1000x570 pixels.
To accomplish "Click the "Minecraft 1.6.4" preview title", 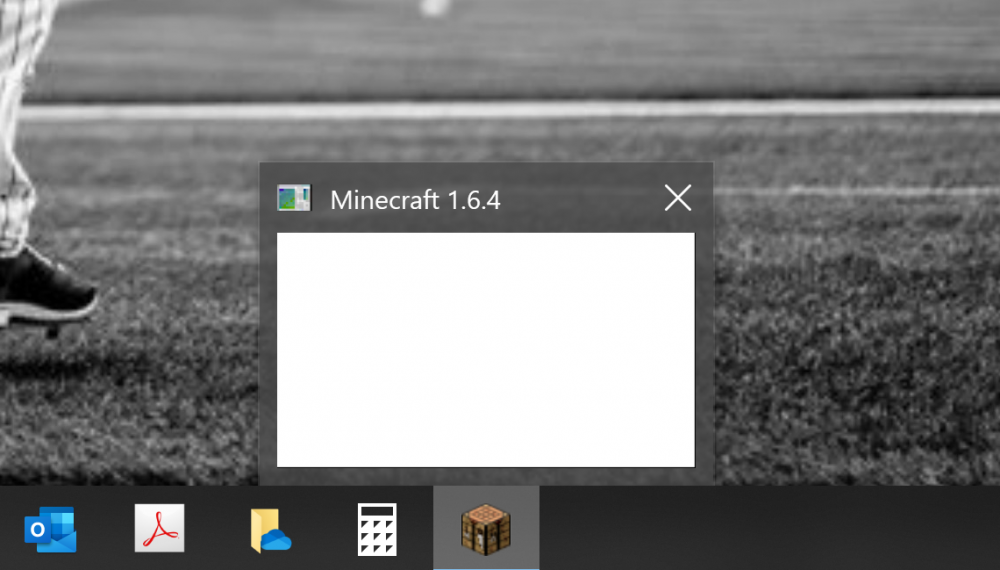I will (415, 200).
